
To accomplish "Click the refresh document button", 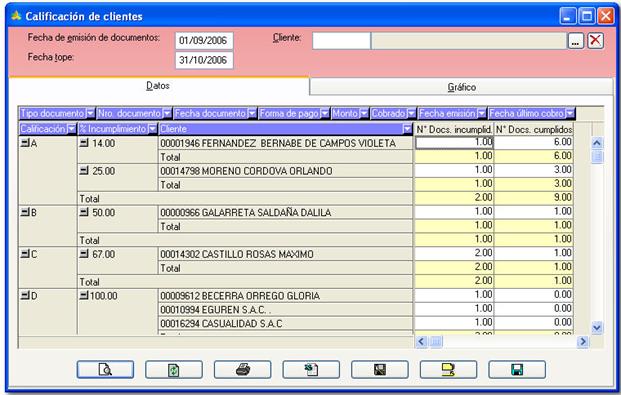I will point(174,370).
